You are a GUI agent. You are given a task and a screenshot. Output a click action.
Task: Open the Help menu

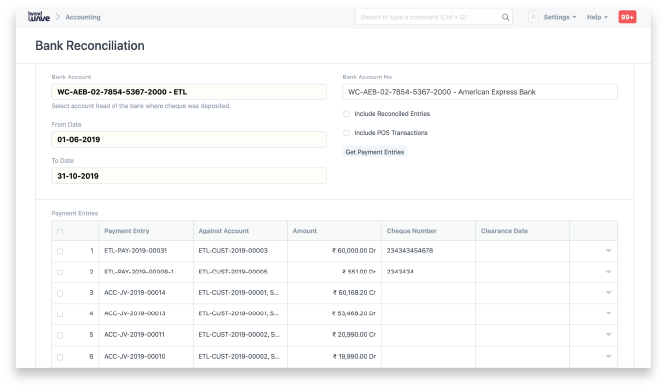[597, 17]
